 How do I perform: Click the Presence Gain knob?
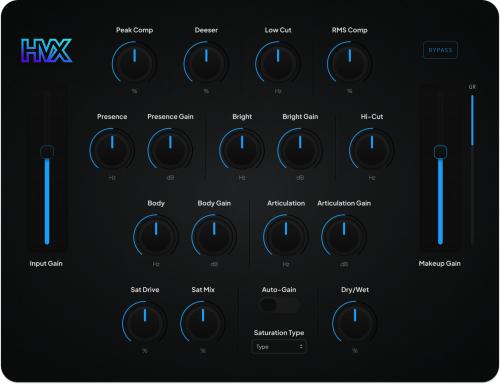coord(170,149)
